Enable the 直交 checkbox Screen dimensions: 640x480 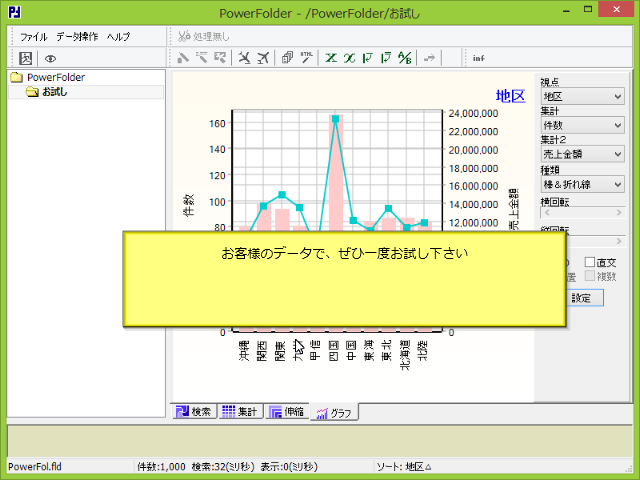[590, 262]
